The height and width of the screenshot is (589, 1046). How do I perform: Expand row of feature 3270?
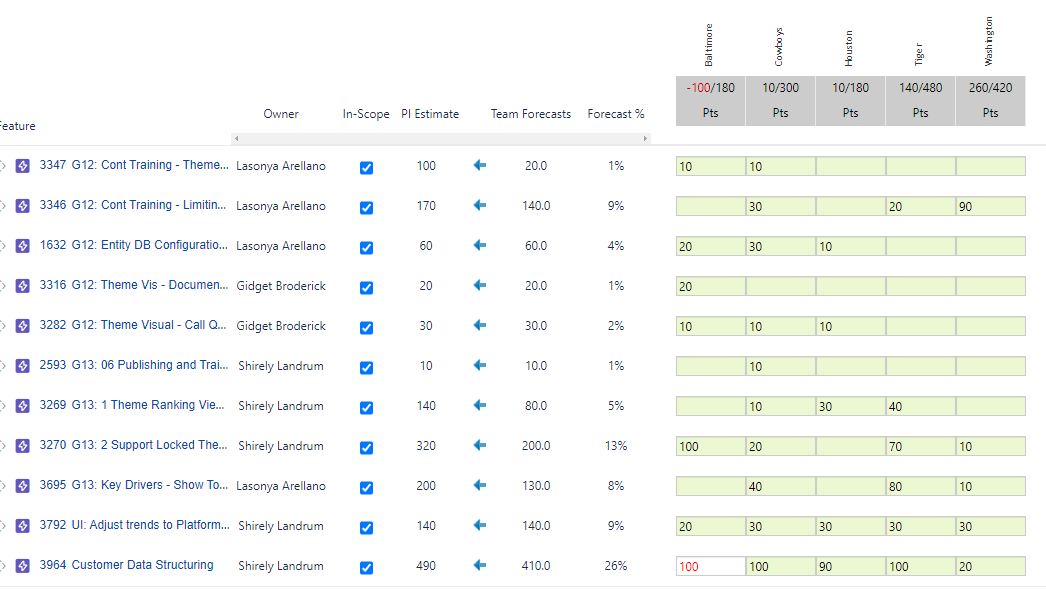[x=3, y=446]
